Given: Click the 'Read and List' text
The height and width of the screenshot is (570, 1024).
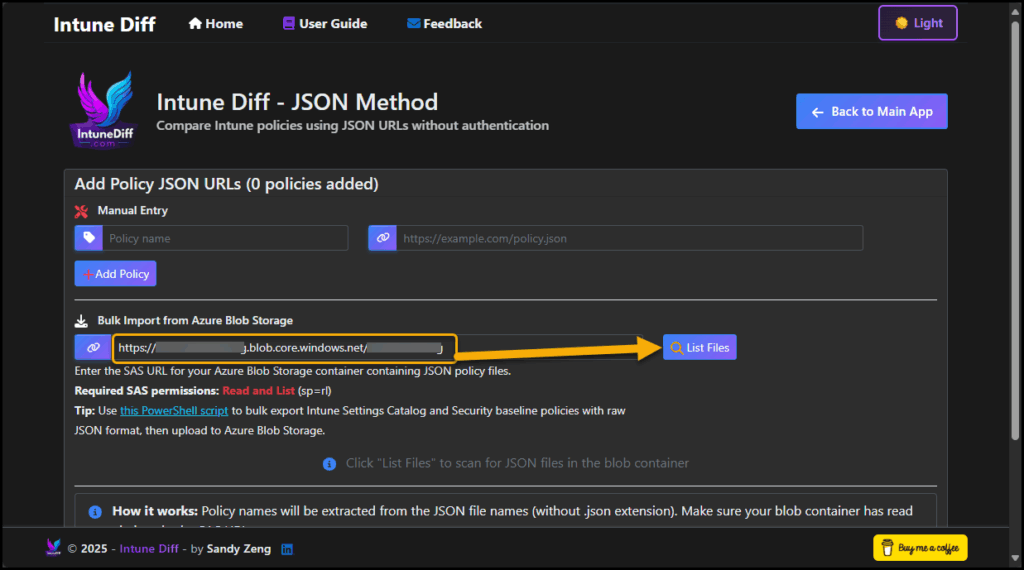Looking at the screenshot, I should 259,390.
